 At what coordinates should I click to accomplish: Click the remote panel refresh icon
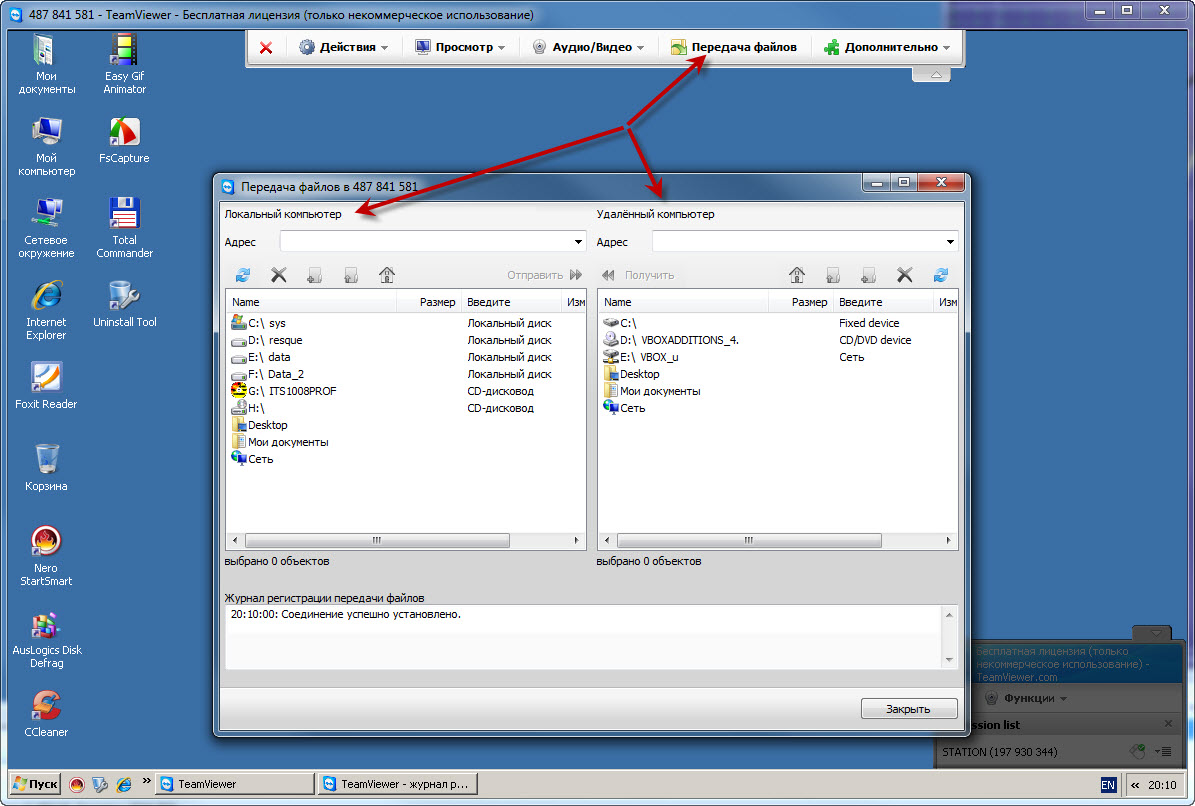(940, 275)
